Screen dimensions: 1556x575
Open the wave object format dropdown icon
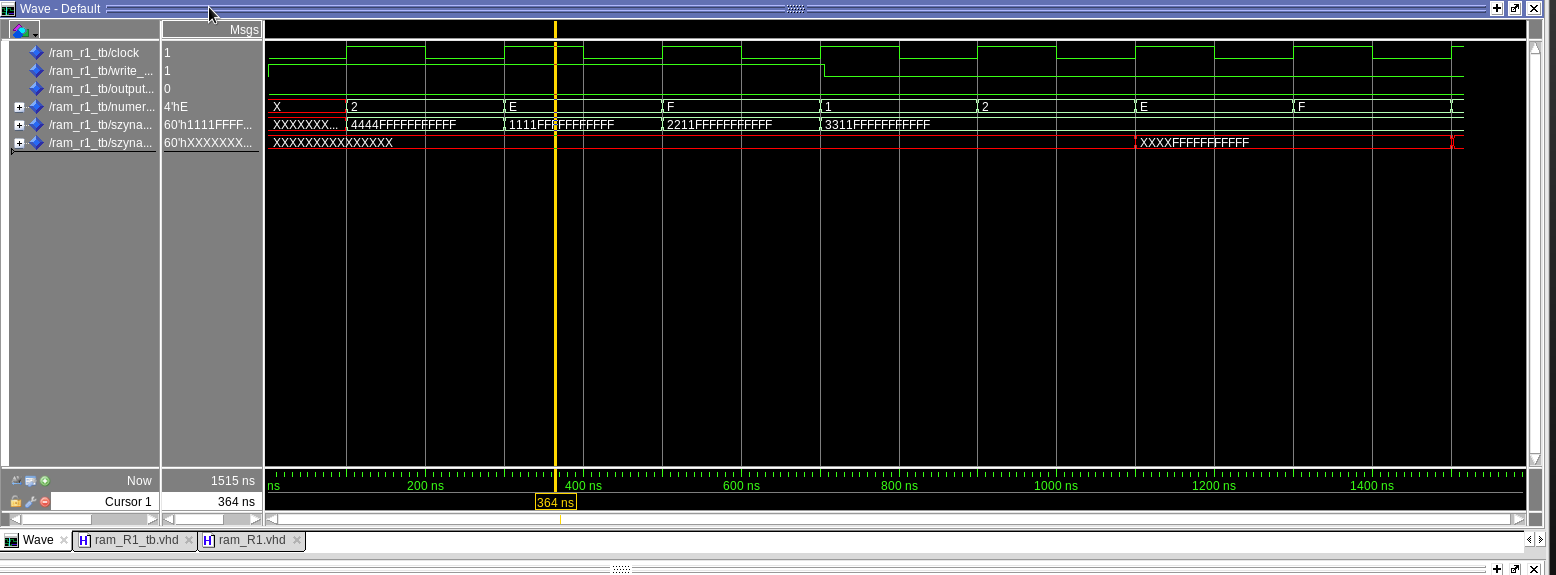point(24,30)
